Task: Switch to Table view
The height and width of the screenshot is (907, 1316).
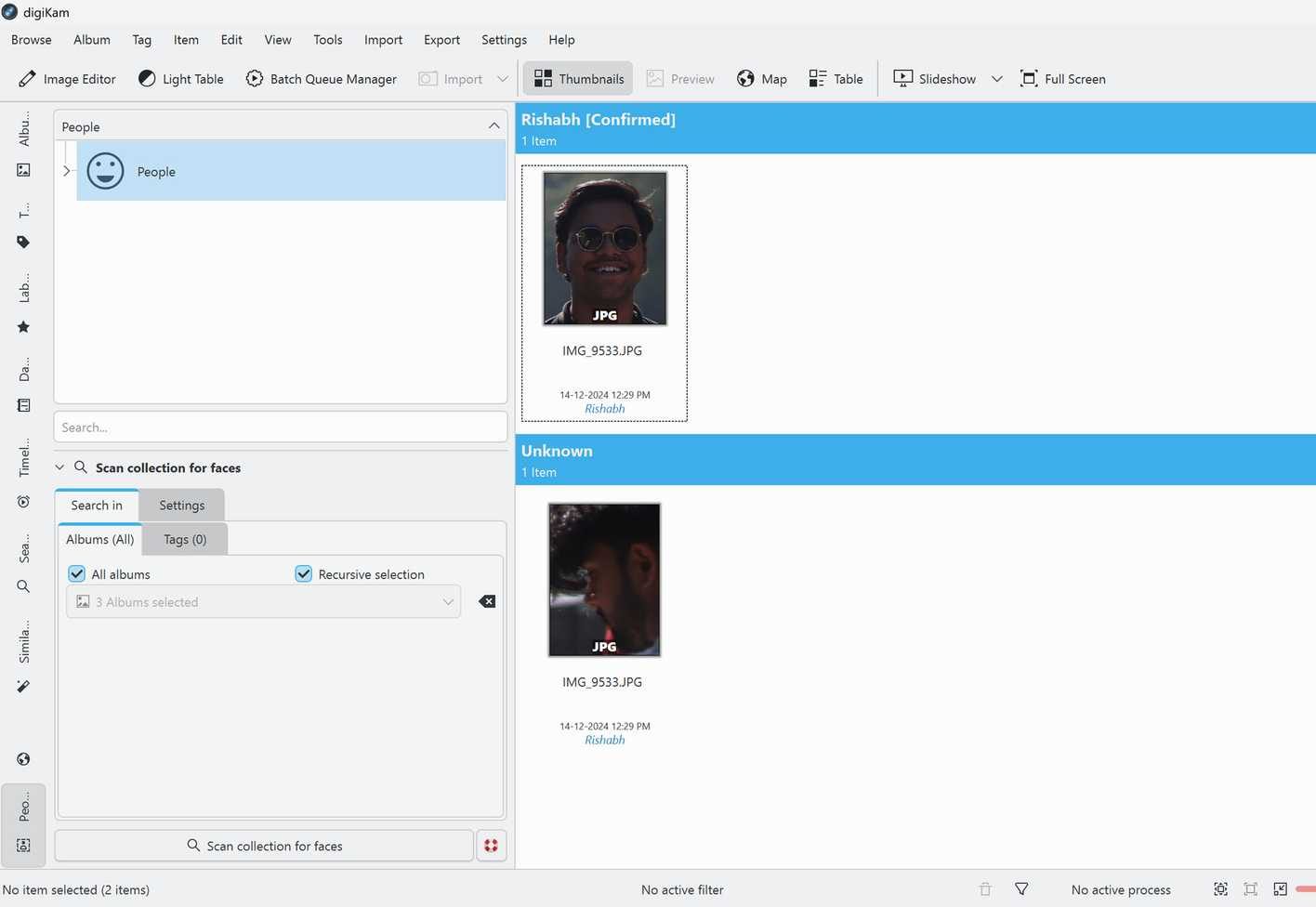Action: click(x=834, y=78)
